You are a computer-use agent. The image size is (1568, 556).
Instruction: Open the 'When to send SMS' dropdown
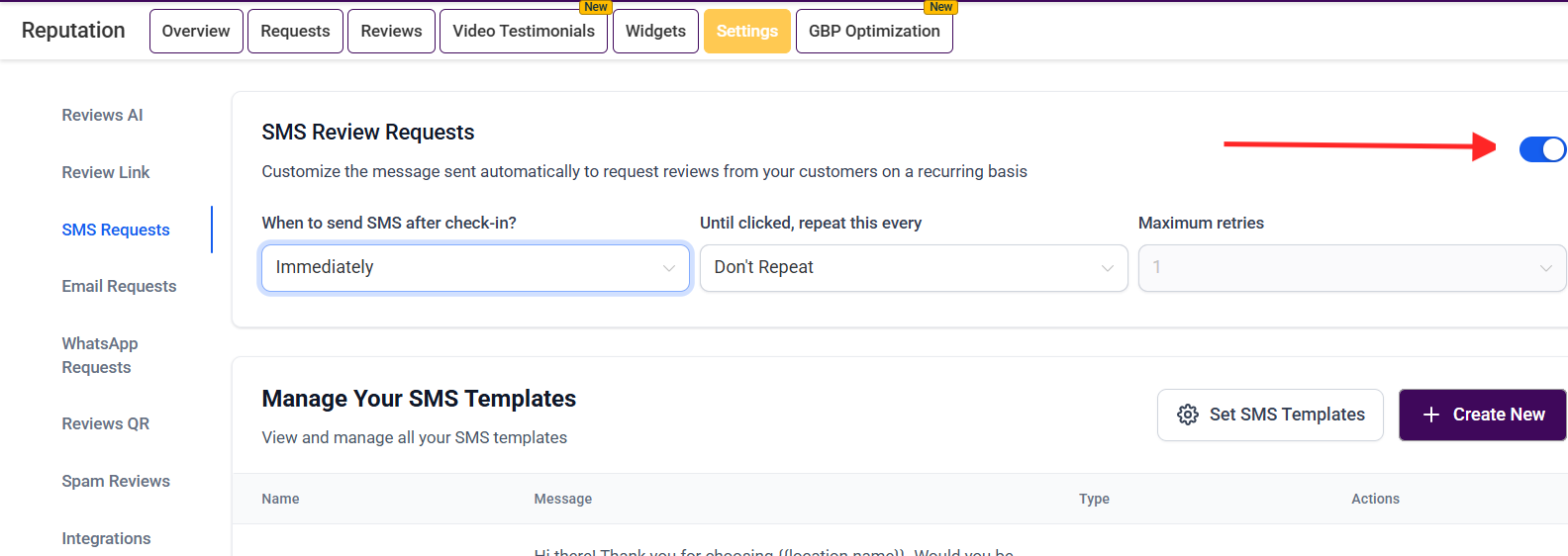(x=475, y=268)
